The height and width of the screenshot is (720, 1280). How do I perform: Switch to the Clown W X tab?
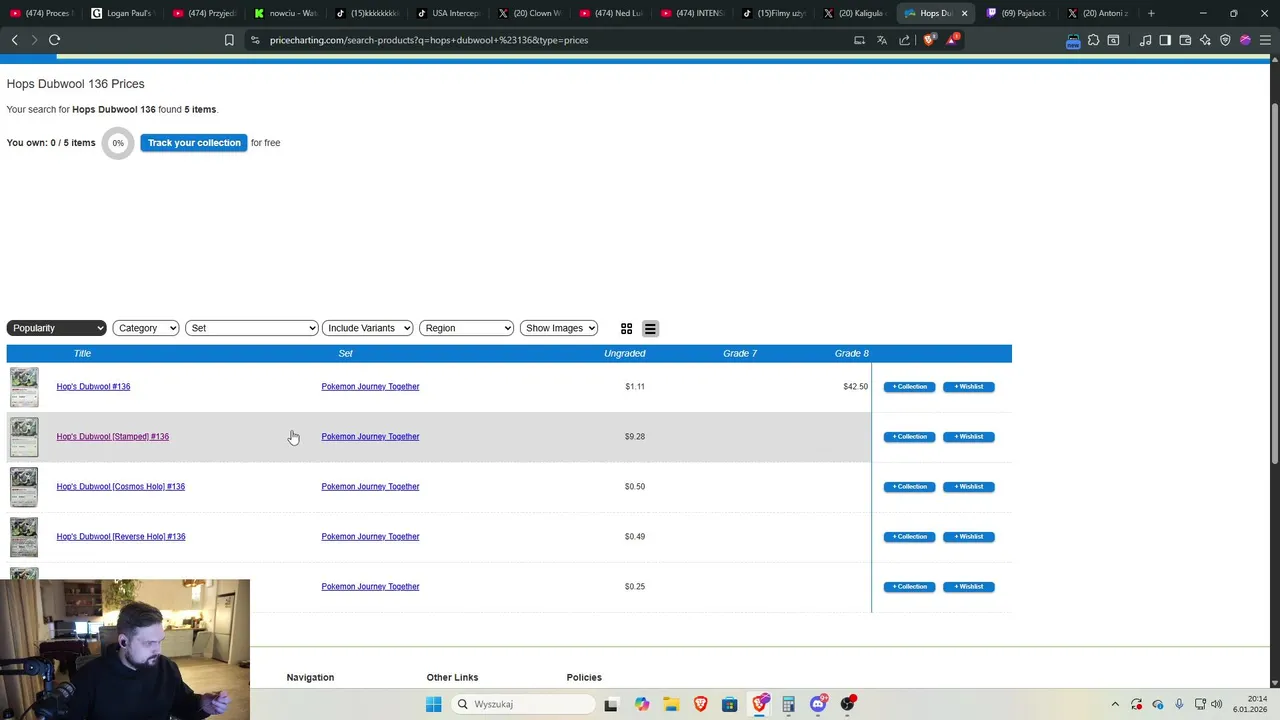[x=529, y=13]
